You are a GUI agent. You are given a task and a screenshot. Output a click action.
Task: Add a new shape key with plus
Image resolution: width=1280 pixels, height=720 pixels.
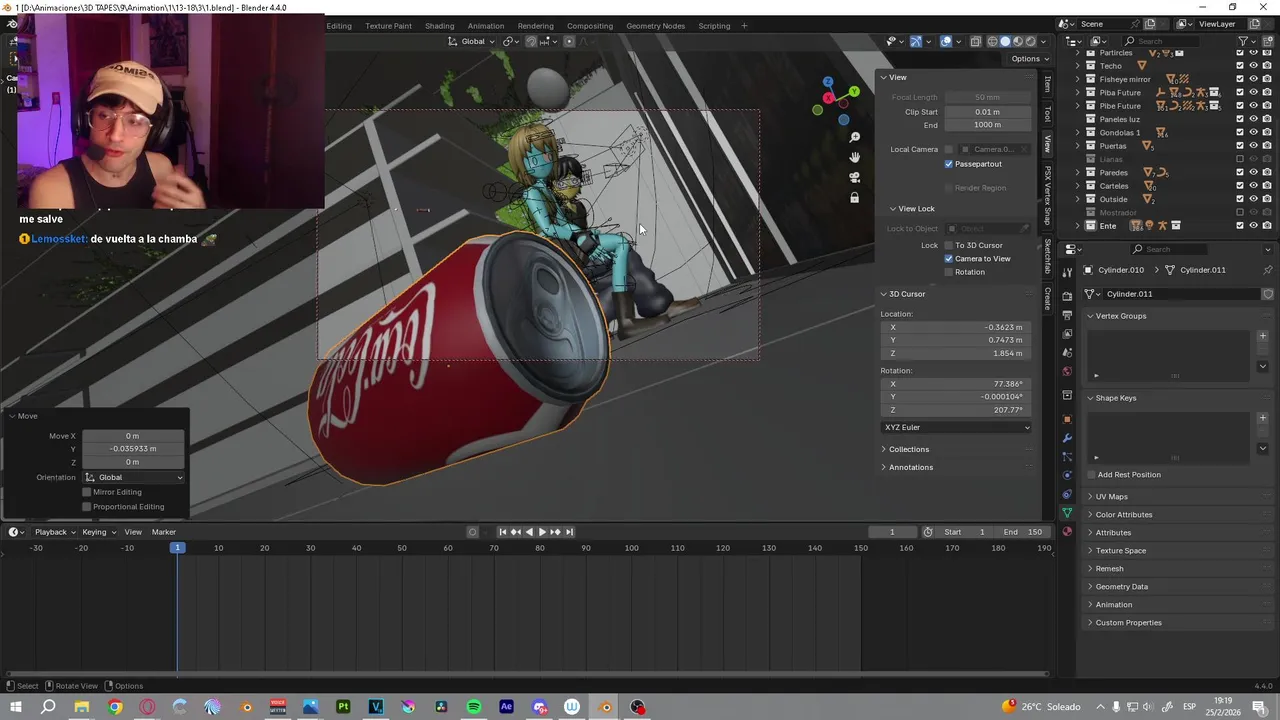point(1262,418)
